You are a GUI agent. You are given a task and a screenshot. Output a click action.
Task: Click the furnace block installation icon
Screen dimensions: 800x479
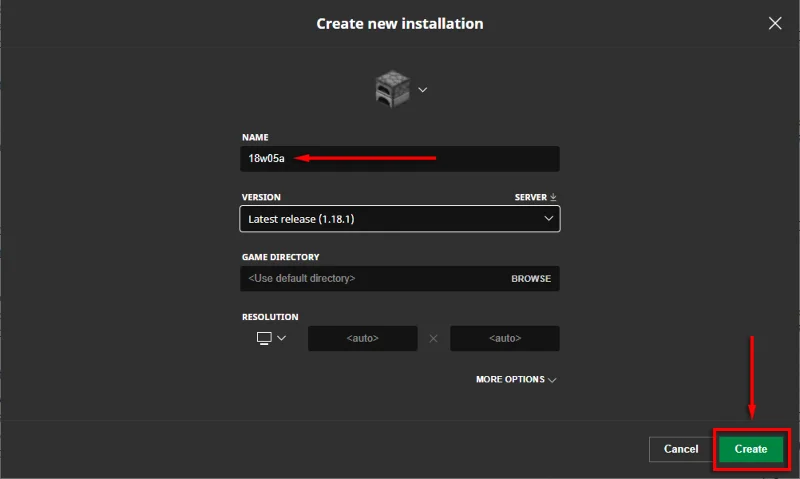[x=392, y=89]
